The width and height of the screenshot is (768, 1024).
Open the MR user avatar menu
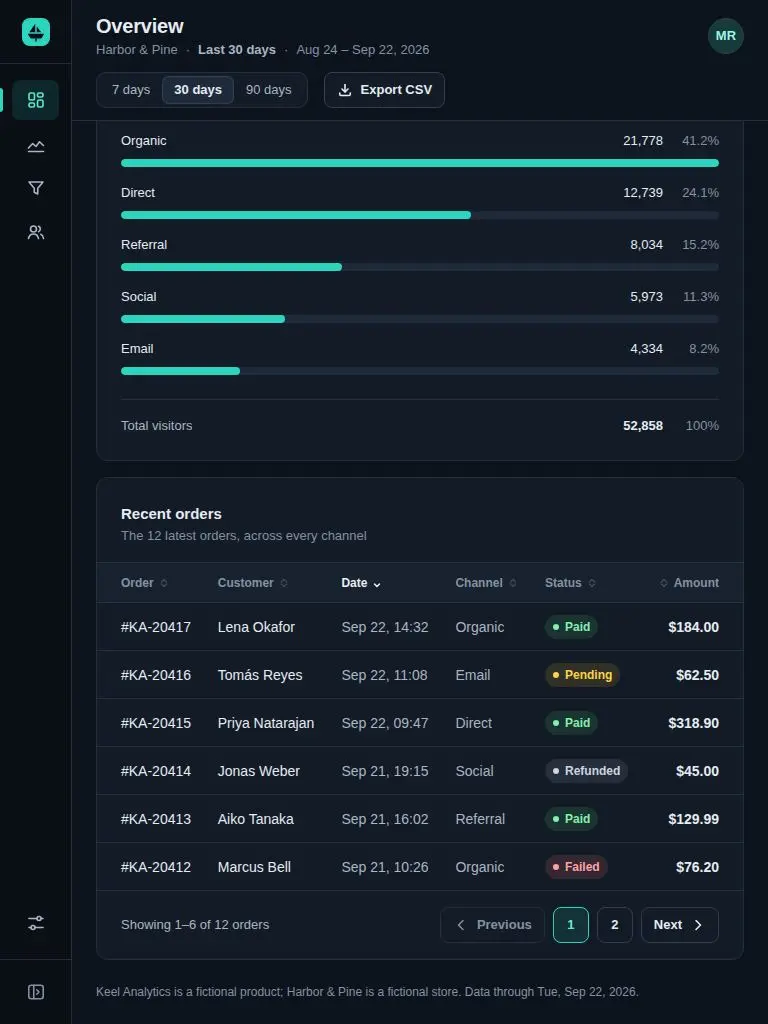click(x=726, y=36)
